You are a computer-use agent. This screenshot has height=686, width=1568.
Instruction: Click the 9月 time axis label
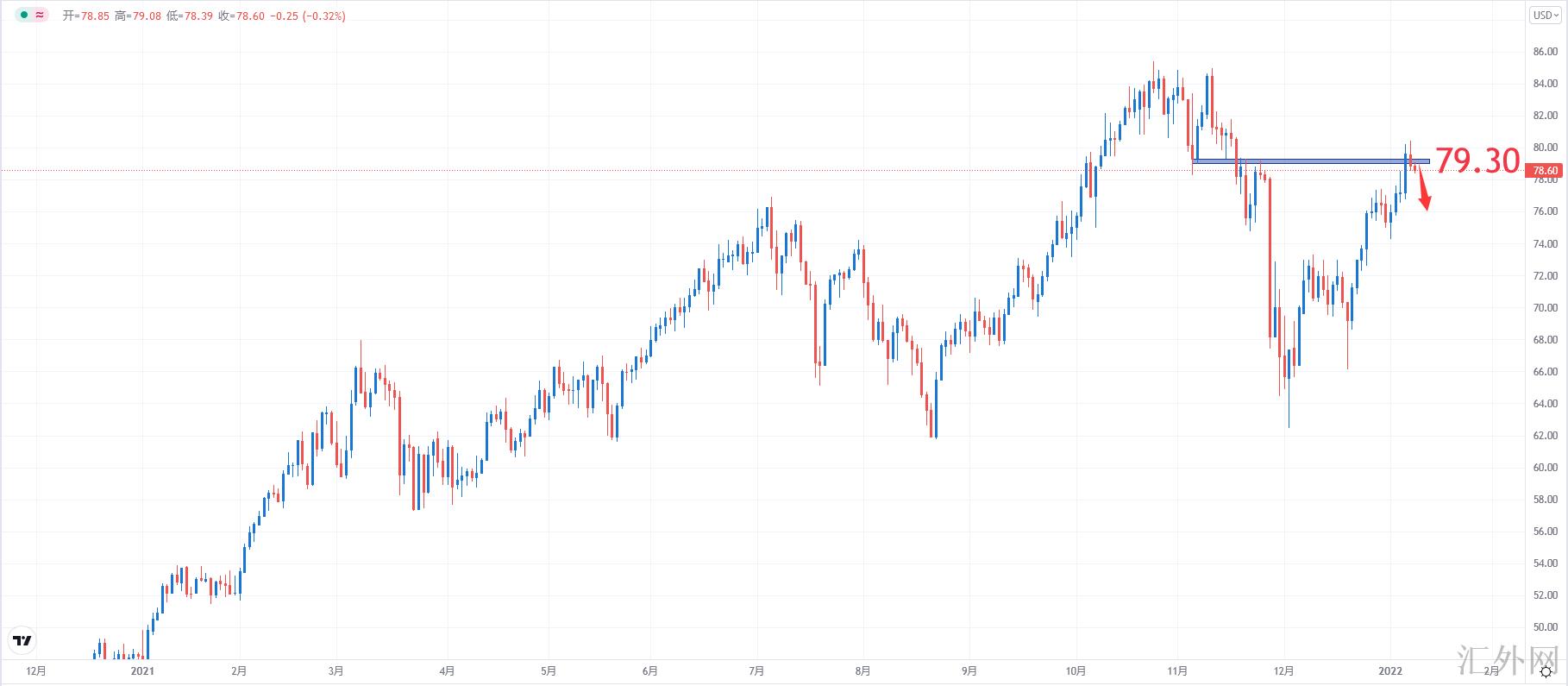(969, 671)
